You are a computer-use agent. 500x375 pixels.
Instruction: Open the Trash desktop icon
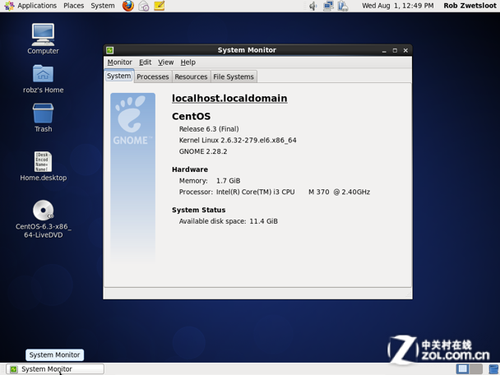[x=43, y=118]
